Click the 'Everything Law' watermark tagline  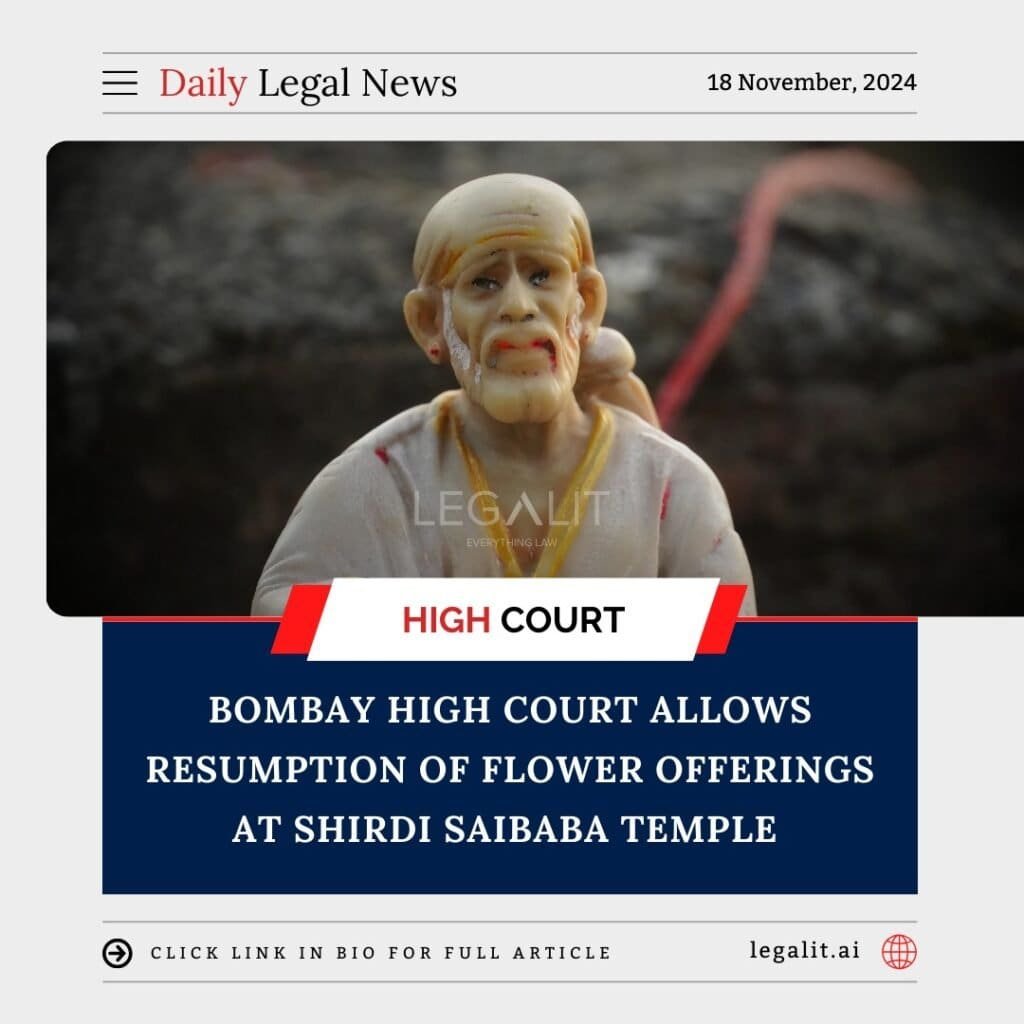coord(511,543)
